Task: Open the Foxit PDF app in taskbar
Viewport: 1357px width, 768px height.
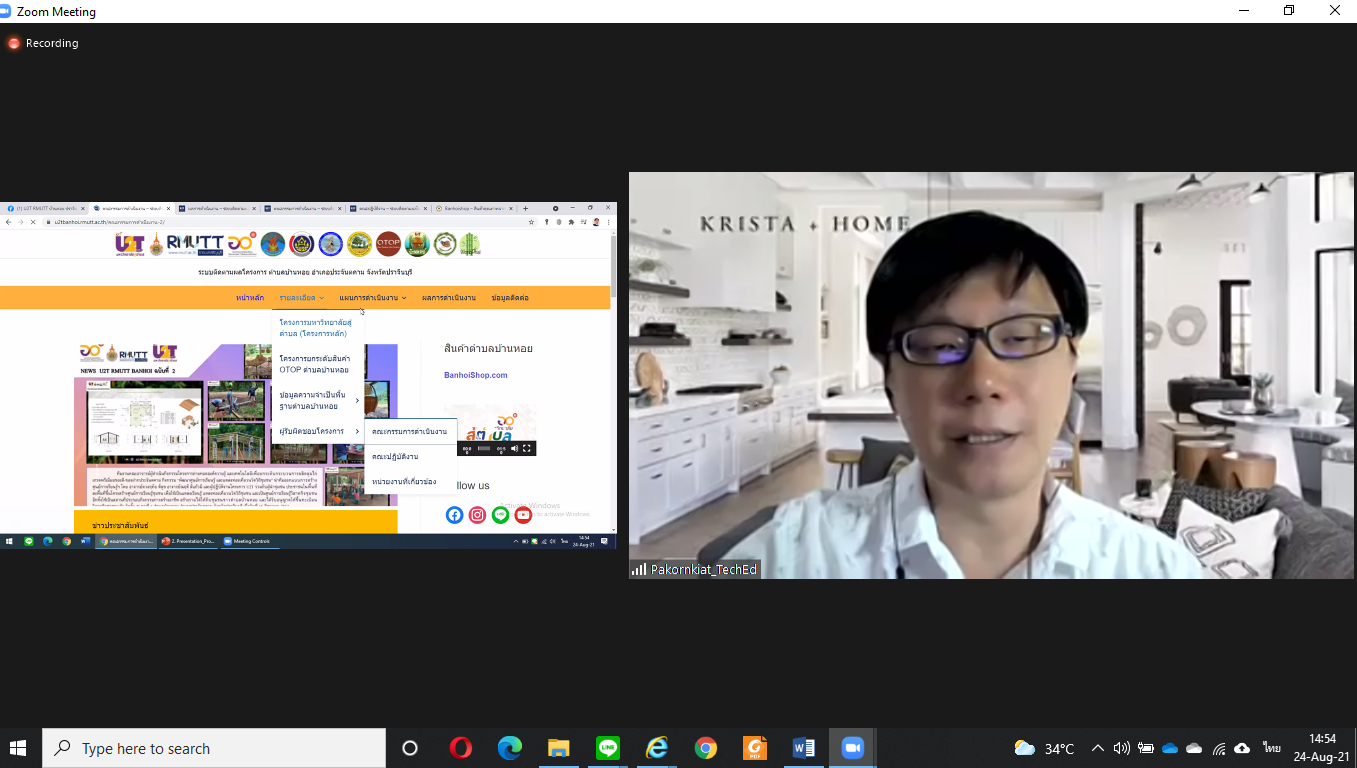Action: (x=755, y=748)
